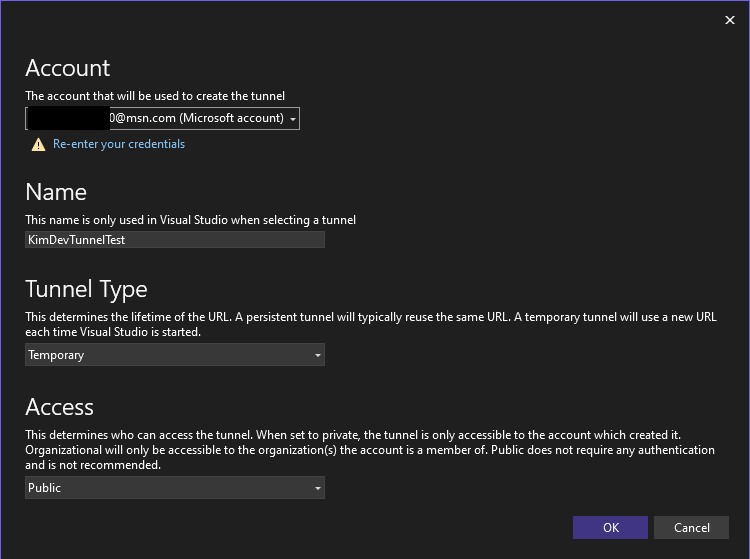This screenshot has height=559, width=750.
Task: Click the yellow warning triangle icon
Action: (38, 144)
